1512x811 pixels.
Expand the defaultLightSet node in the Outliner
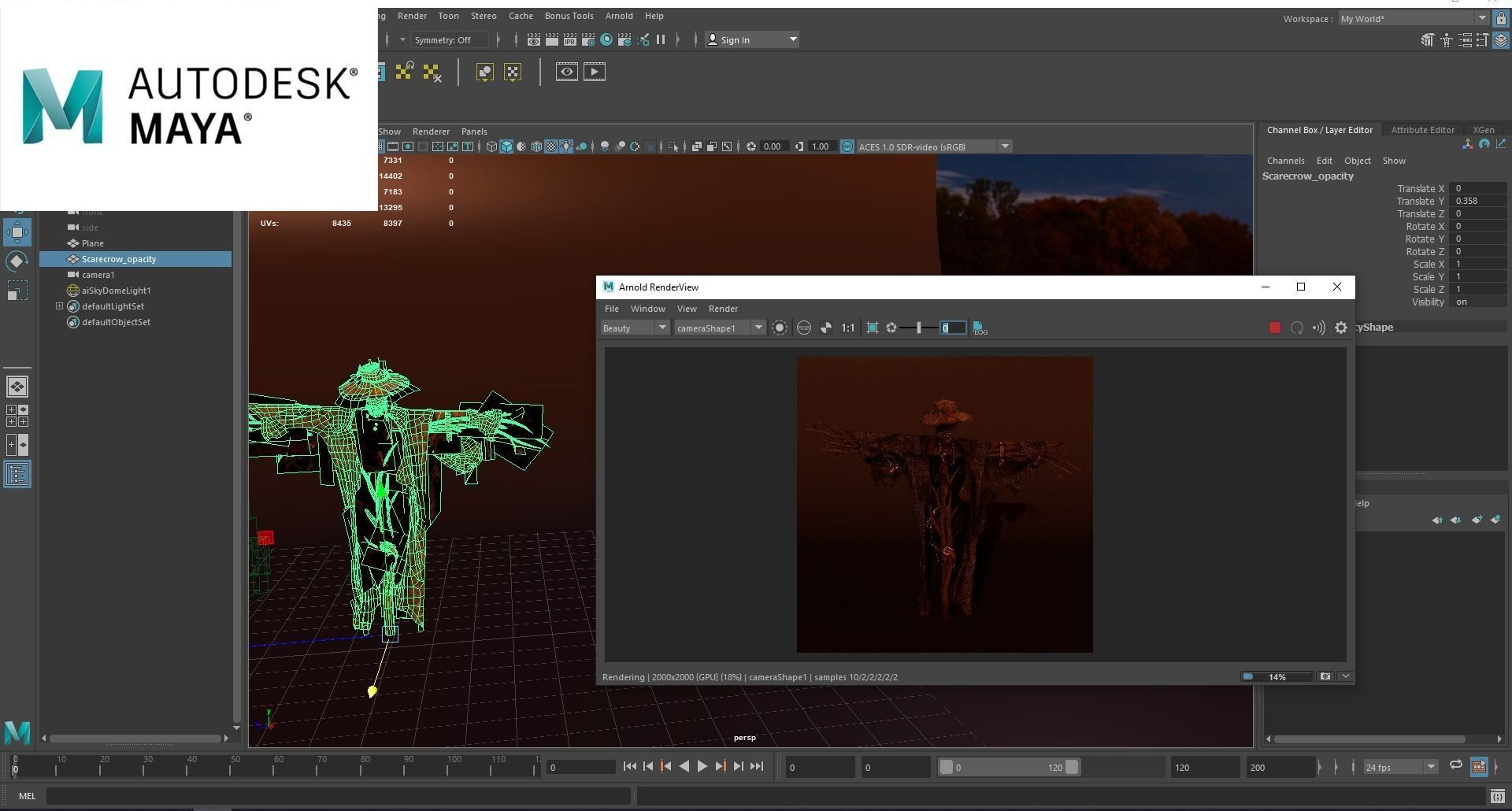[59, 306]
